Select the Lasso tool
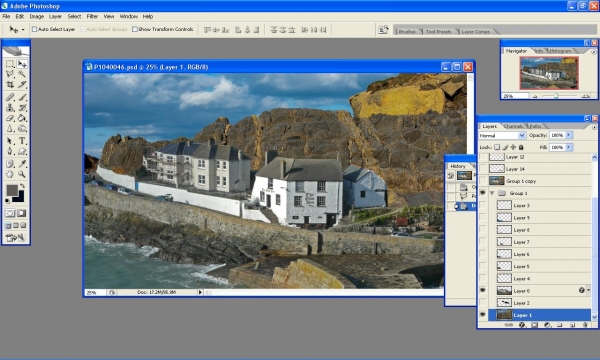The width and height of the screenshot is (600, 360). 10,74
